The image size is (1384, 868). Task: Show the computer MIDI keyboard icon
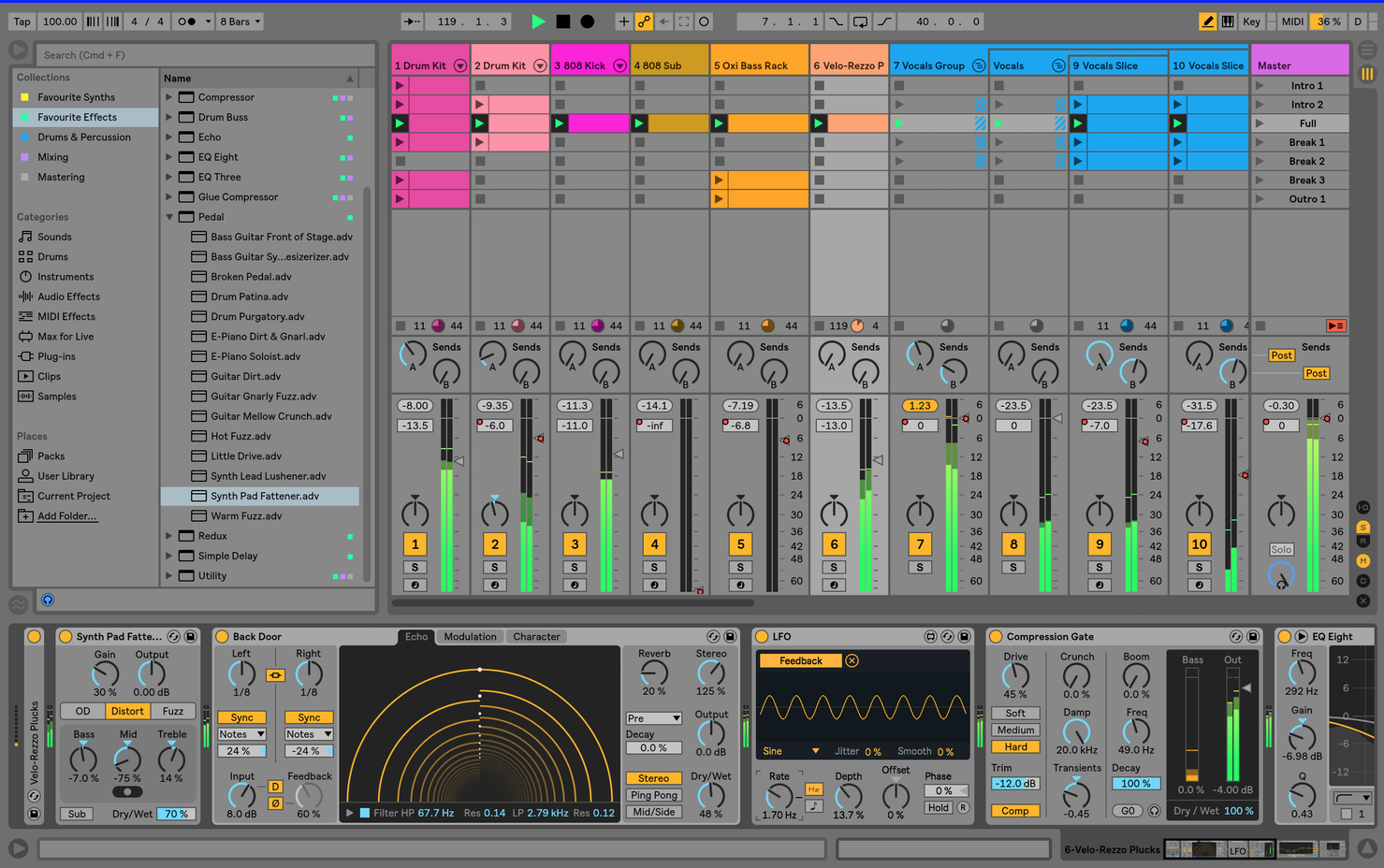coord(1227,21)
